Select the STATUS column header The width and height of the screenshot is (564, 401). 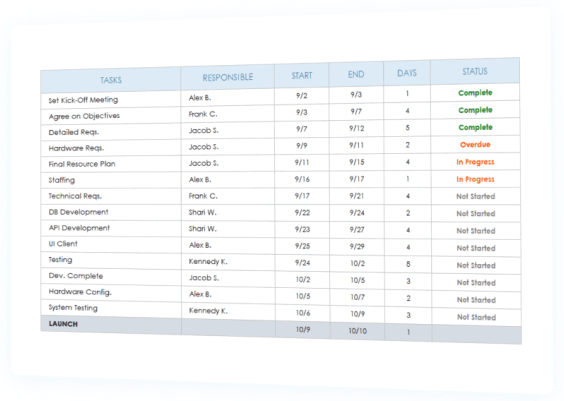pyautogui.click(x=475, y=72)
